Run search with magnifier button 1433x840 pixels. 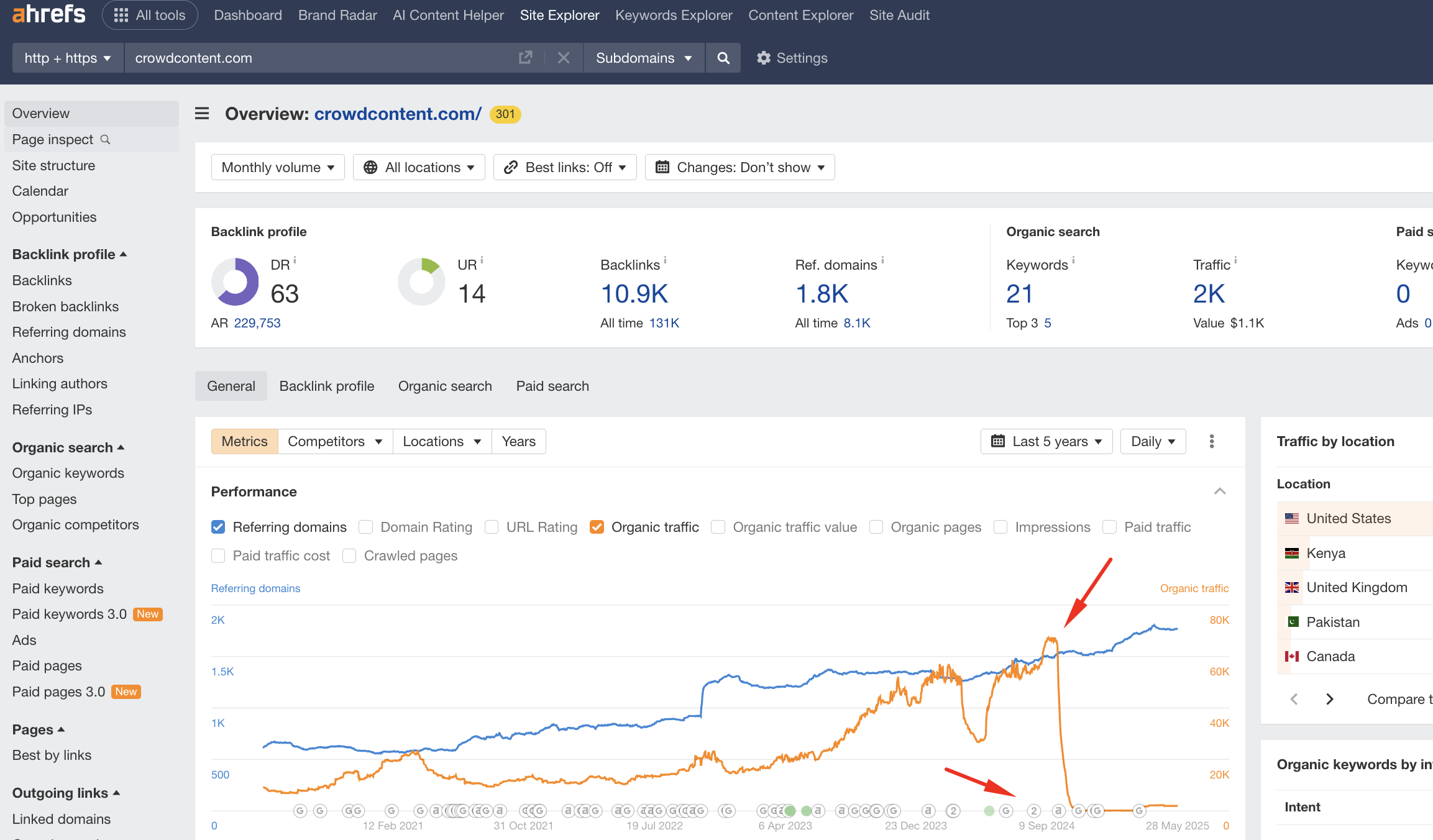point(723,58)
